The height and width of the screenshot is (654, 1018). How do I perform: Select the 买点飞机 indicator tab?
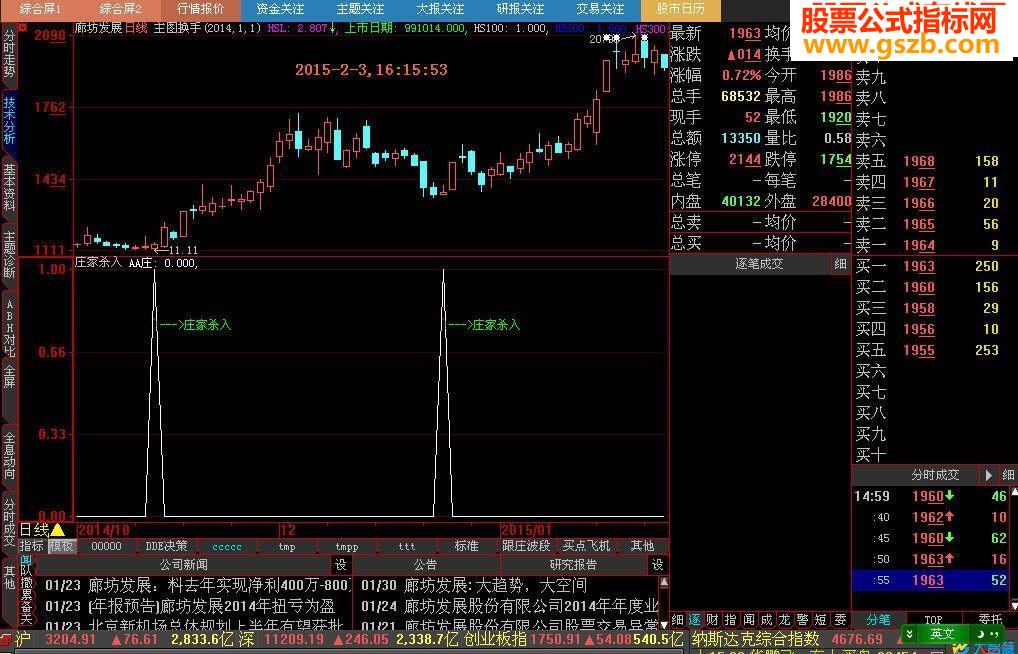click(586, 546)
